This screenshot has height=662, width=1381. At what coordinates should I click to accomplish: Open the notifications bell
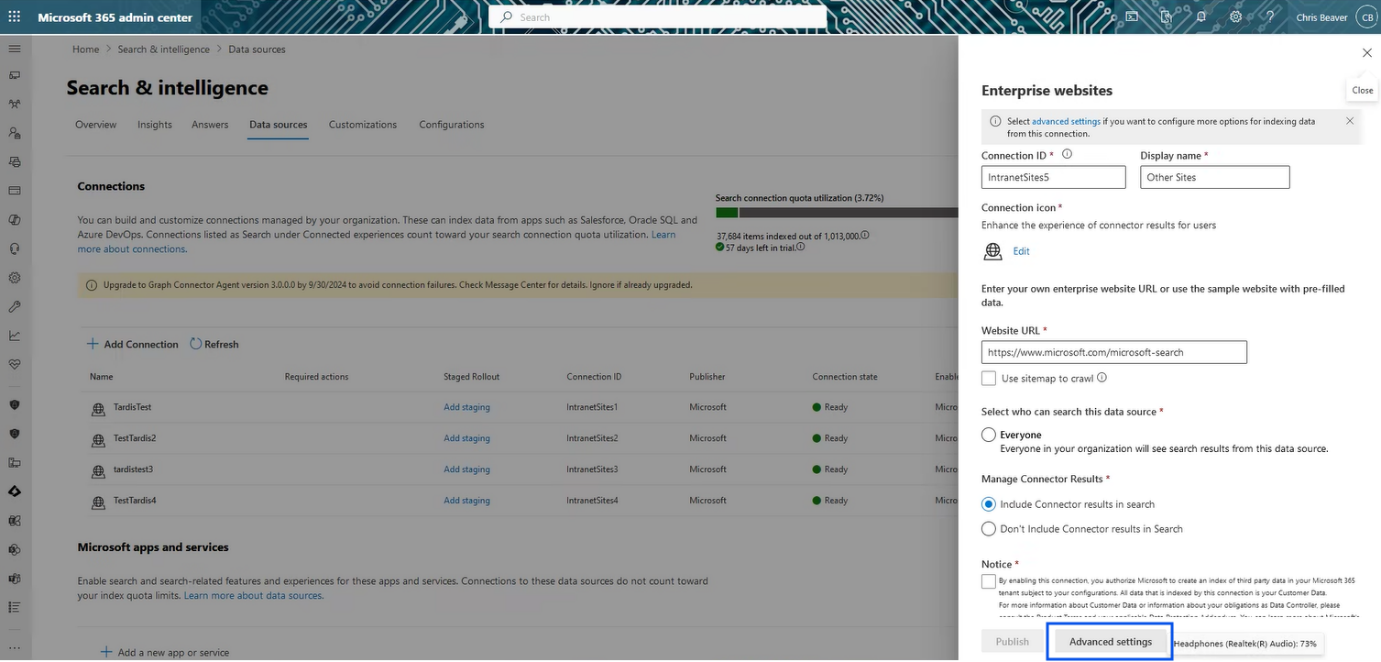(x=1201, y=17)
